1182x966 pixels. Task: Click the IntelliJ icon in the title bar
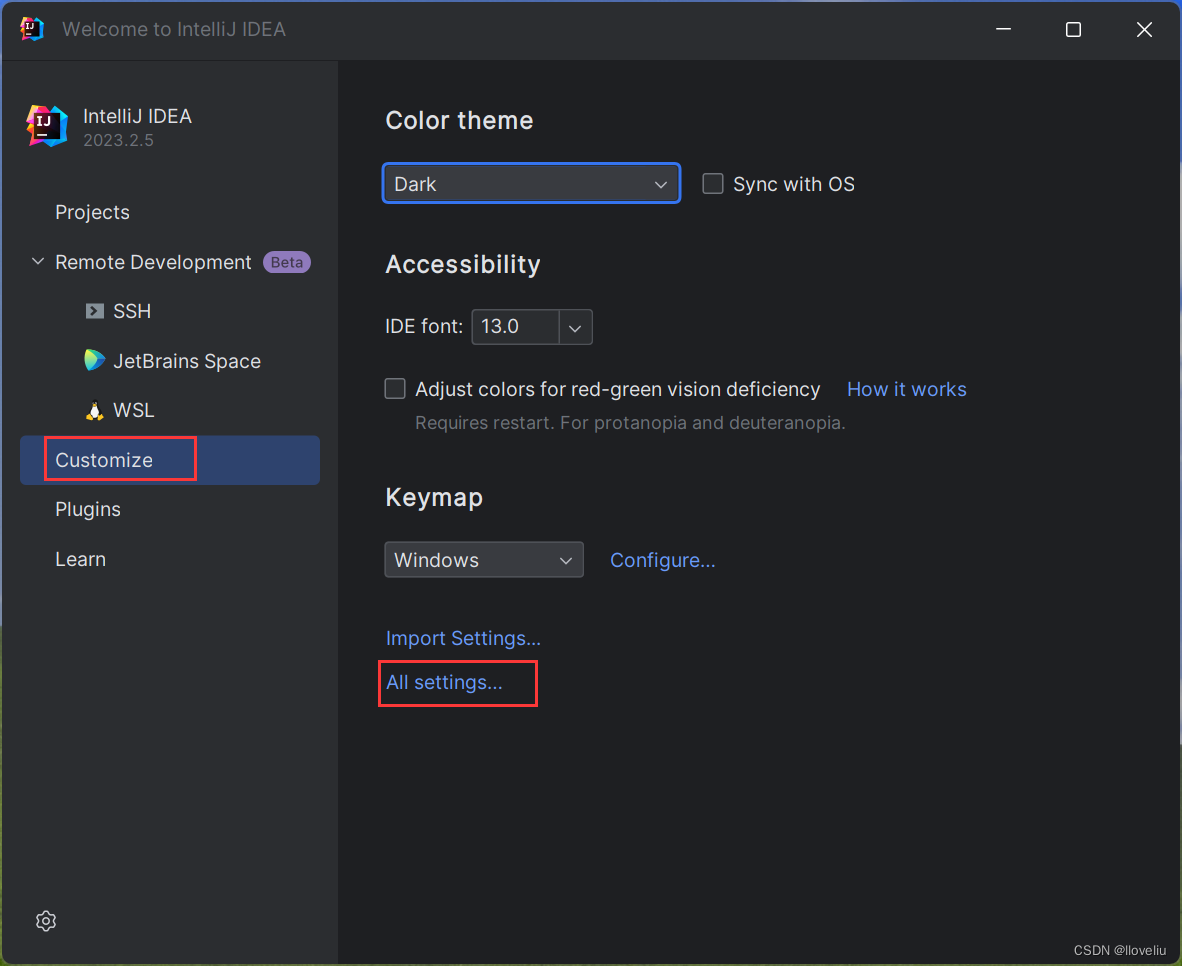[x=32, y=29]
